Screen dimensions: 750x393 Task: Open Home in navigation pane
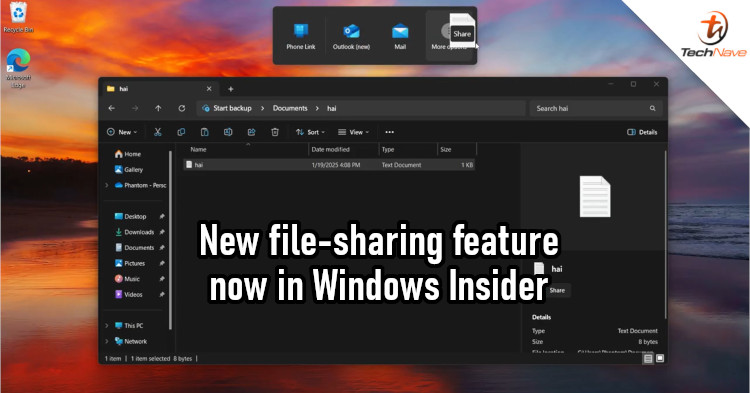(x=128, y=154)
